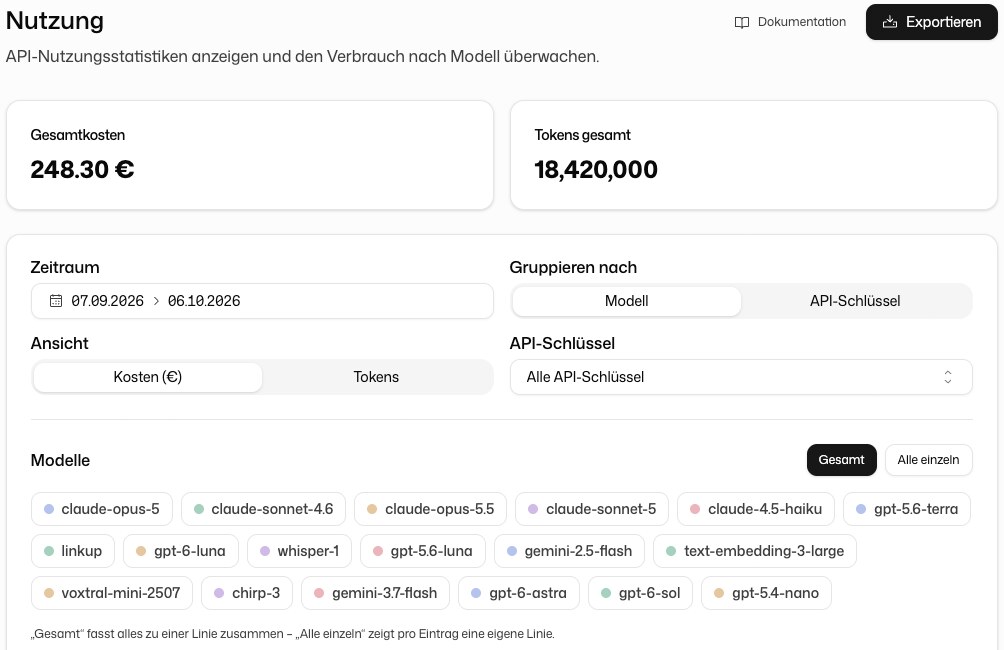Click the green dot of gpt-6-sol
This screenshot has width=1004, height=650.
click(x=606, y=593)
